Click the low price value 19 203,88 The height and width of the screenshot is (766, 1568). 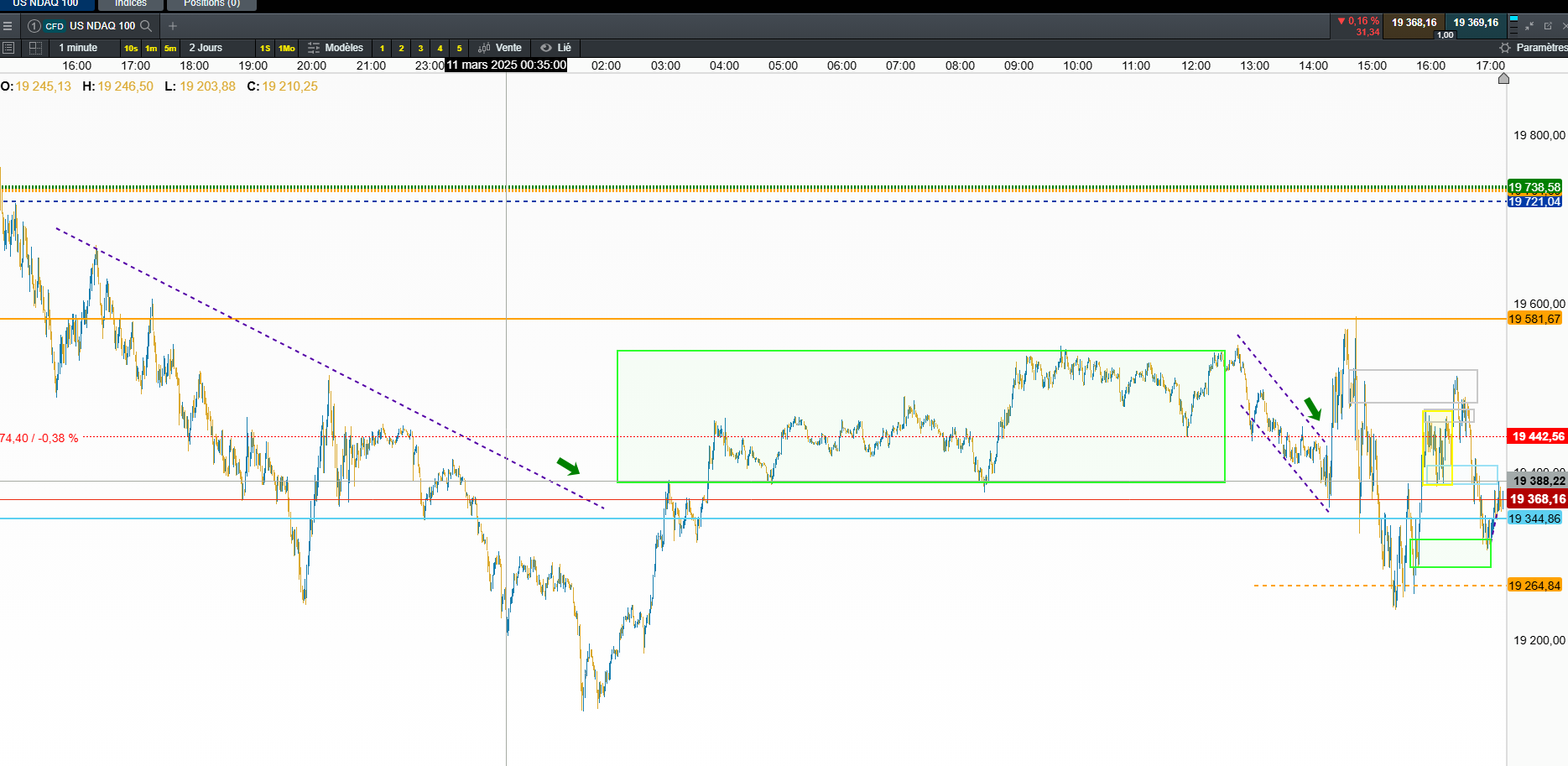click(208, 86)
